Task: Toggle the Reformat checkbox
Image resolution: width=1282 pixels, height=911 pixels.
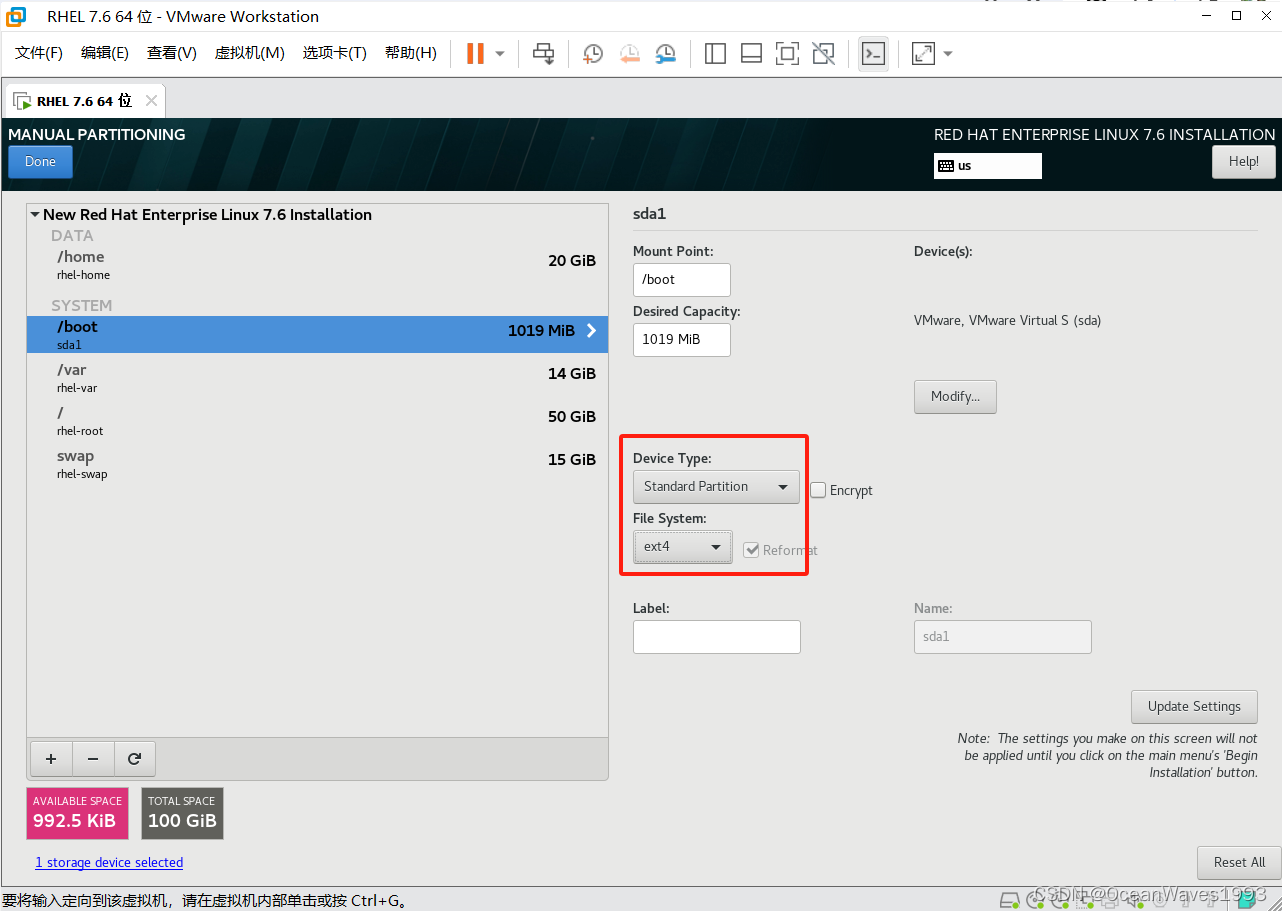Action: point(751,550)
